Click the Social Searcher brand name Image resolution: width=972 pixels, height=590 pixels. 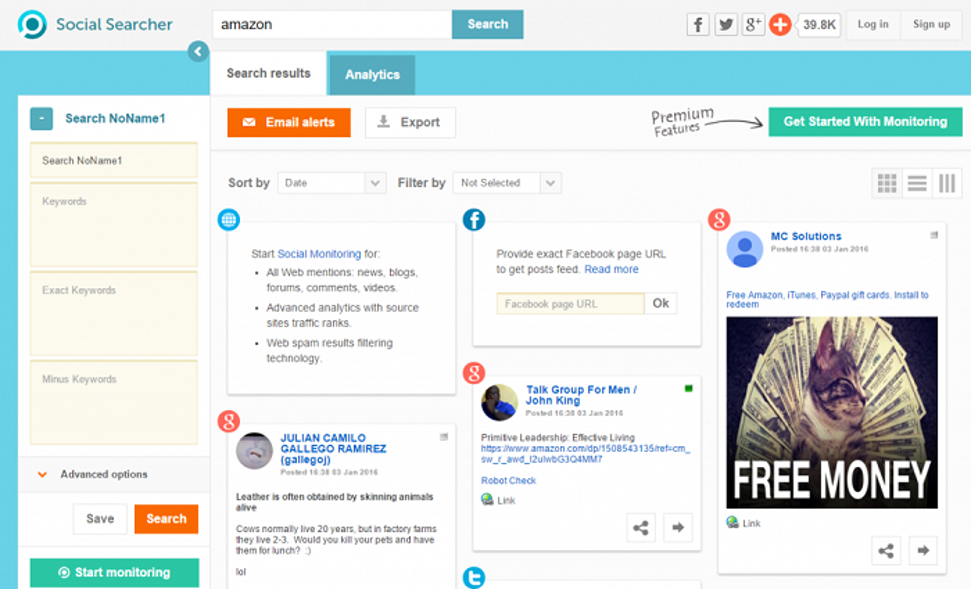tap(114, 25)
